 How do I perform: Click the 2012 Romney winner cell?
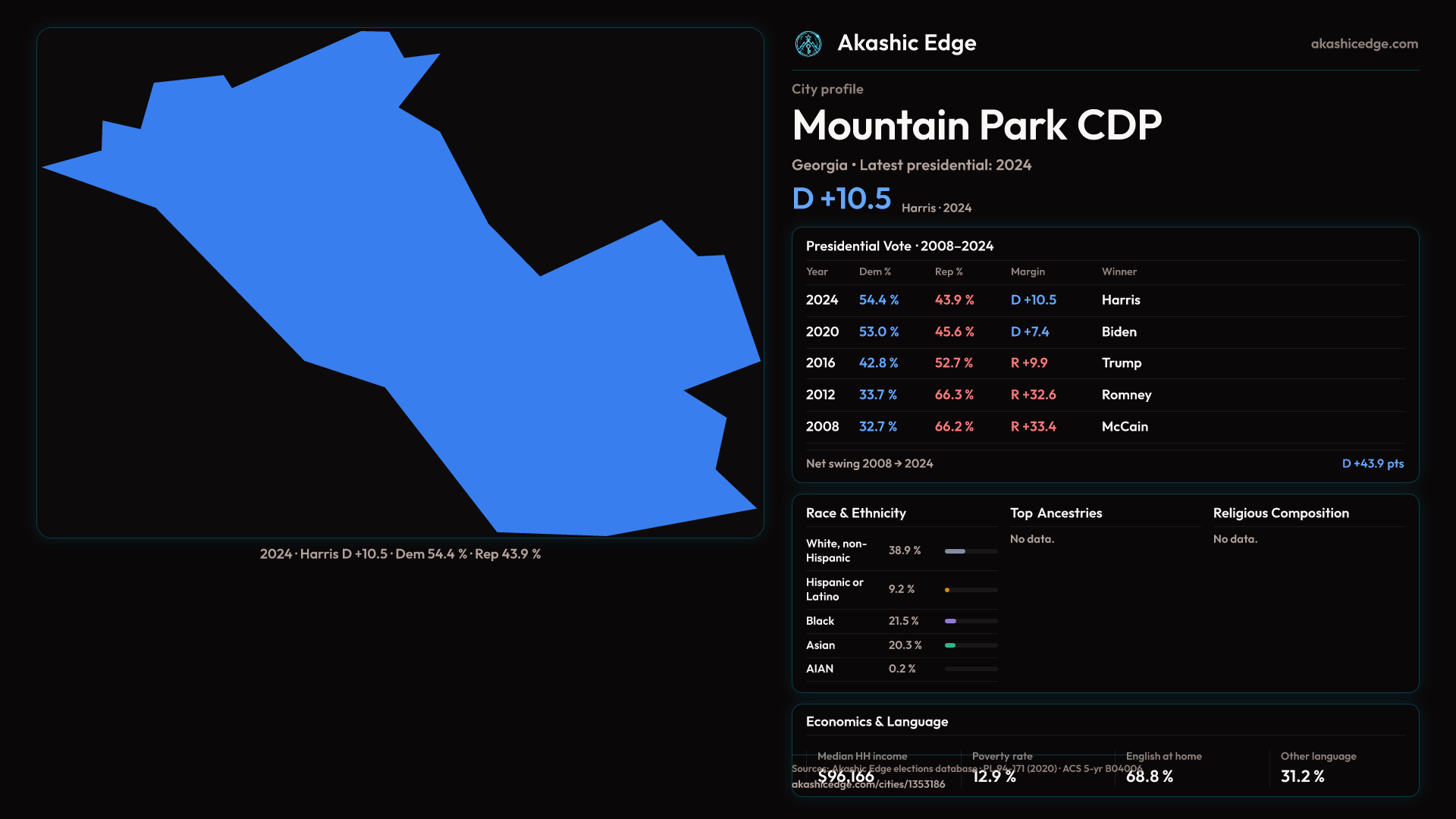click(1126, 395)
